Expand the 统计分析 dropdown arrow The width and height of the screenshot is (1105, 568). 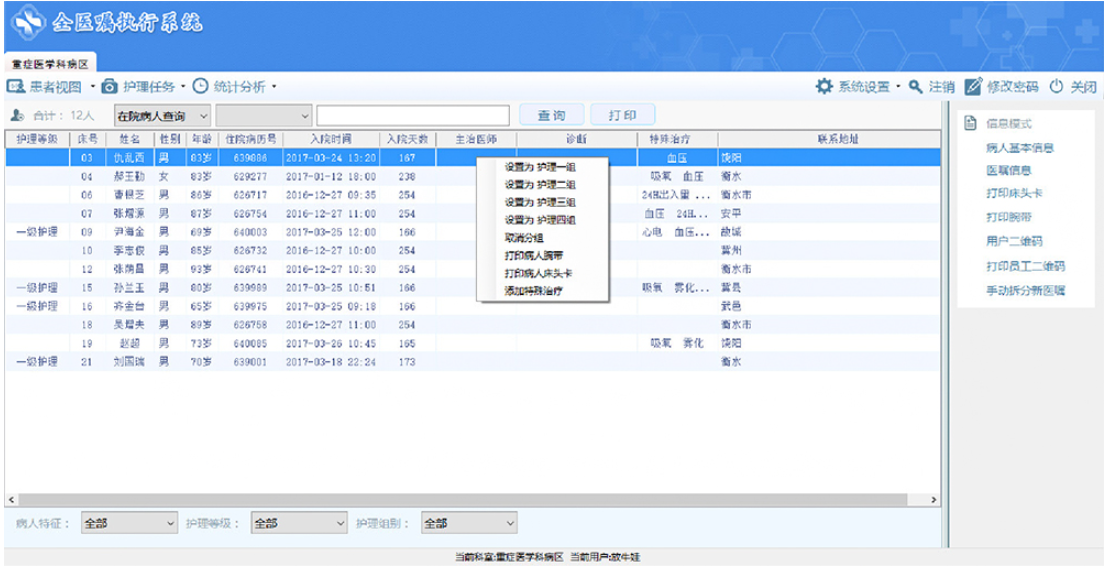tap(273, 87)
